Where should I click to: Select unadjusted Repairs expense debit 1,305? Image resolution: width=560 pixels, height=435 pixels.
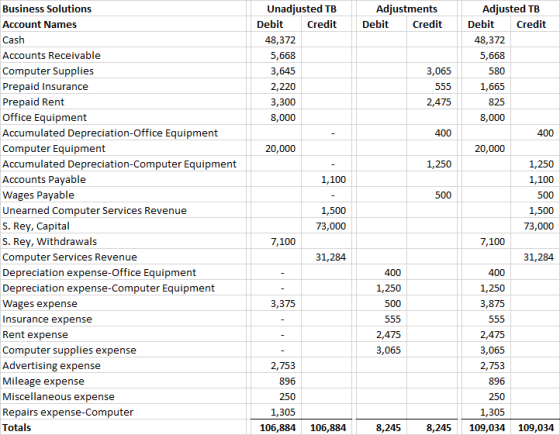283,412
